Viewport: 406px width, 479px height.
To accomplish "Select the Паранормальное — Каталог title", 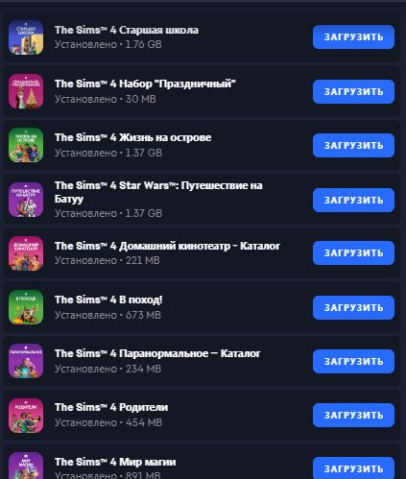I will 158,353.
